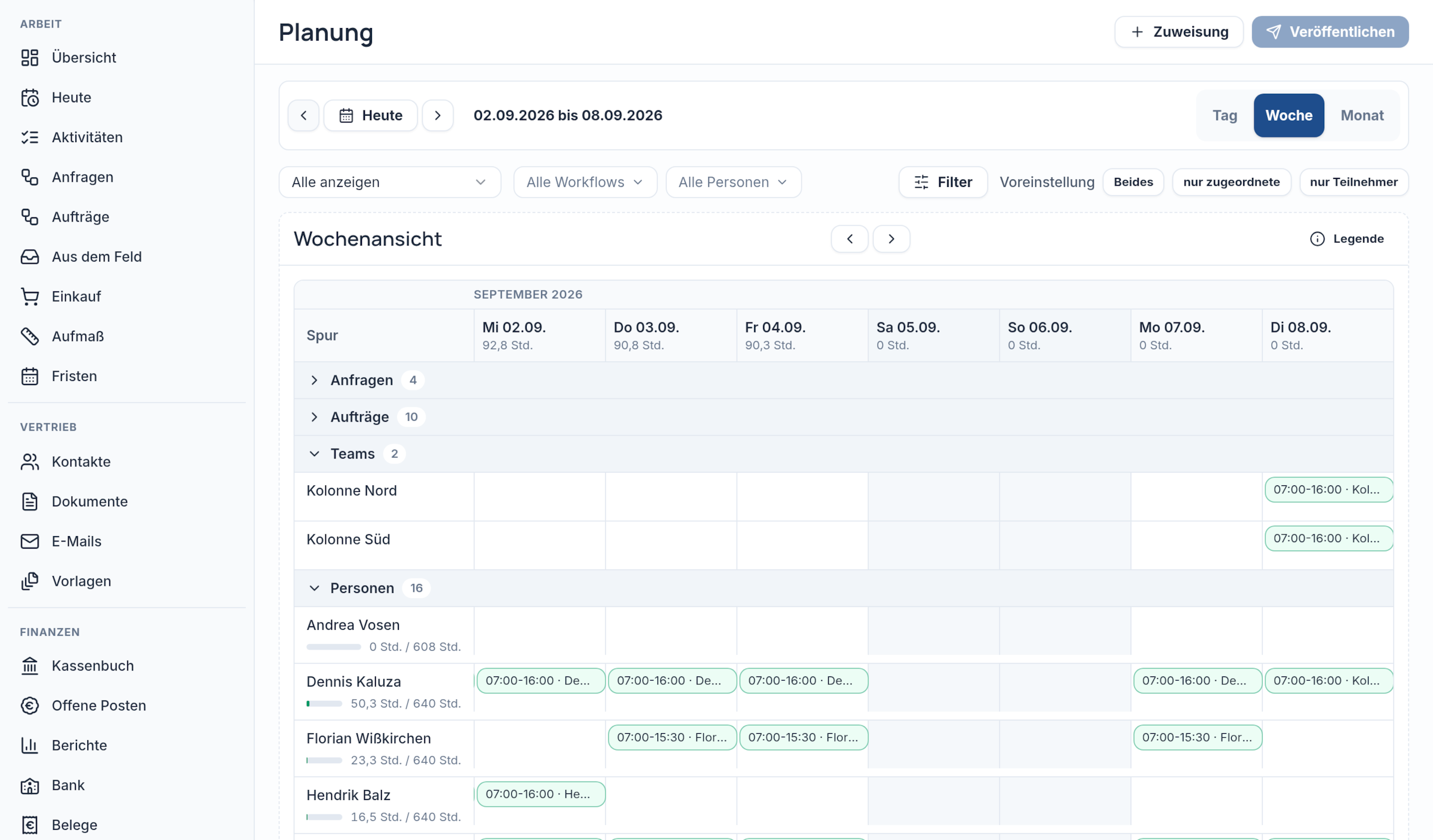Open Dennis Kaluza Mo 07.09. shift
The image size is (1433, 840).
click(x=1197, y=681)
